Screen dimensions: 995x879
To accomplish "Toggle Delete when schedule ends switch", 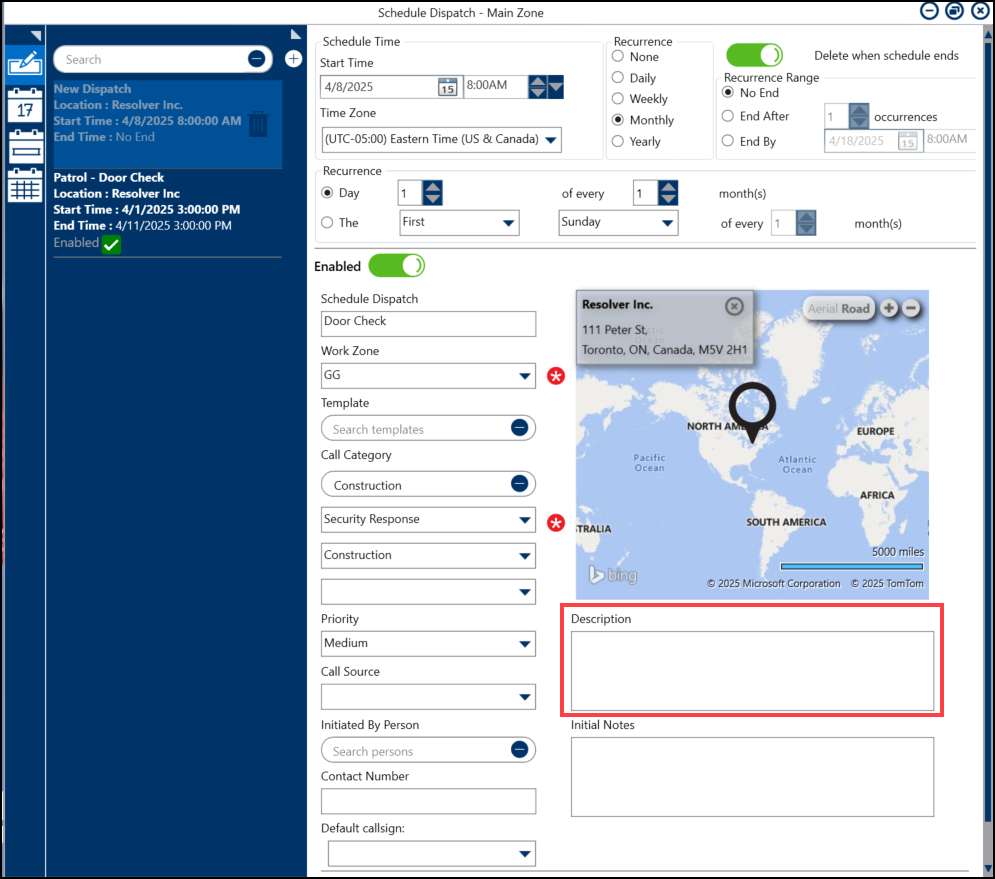I will 754,55.
